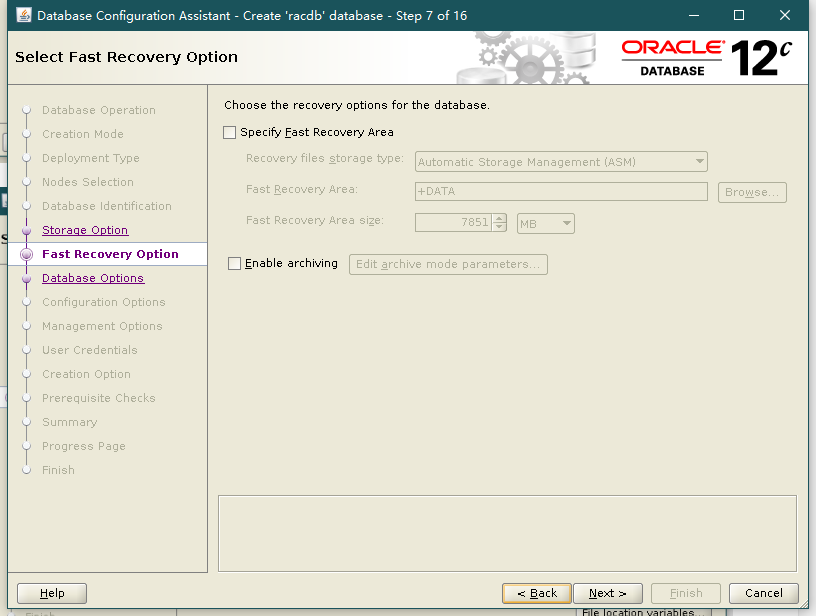The width and height of the screenshot is (816, 616).
Task: Click the Creation Mode step
Action: [x=83, y=134]
